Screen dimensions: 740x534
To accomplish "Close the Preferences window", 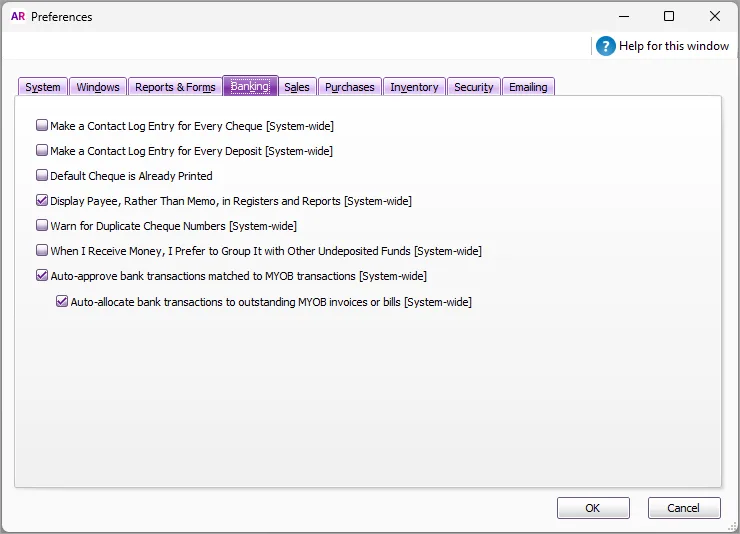I will pyautogui.click(x=715, y=17).
